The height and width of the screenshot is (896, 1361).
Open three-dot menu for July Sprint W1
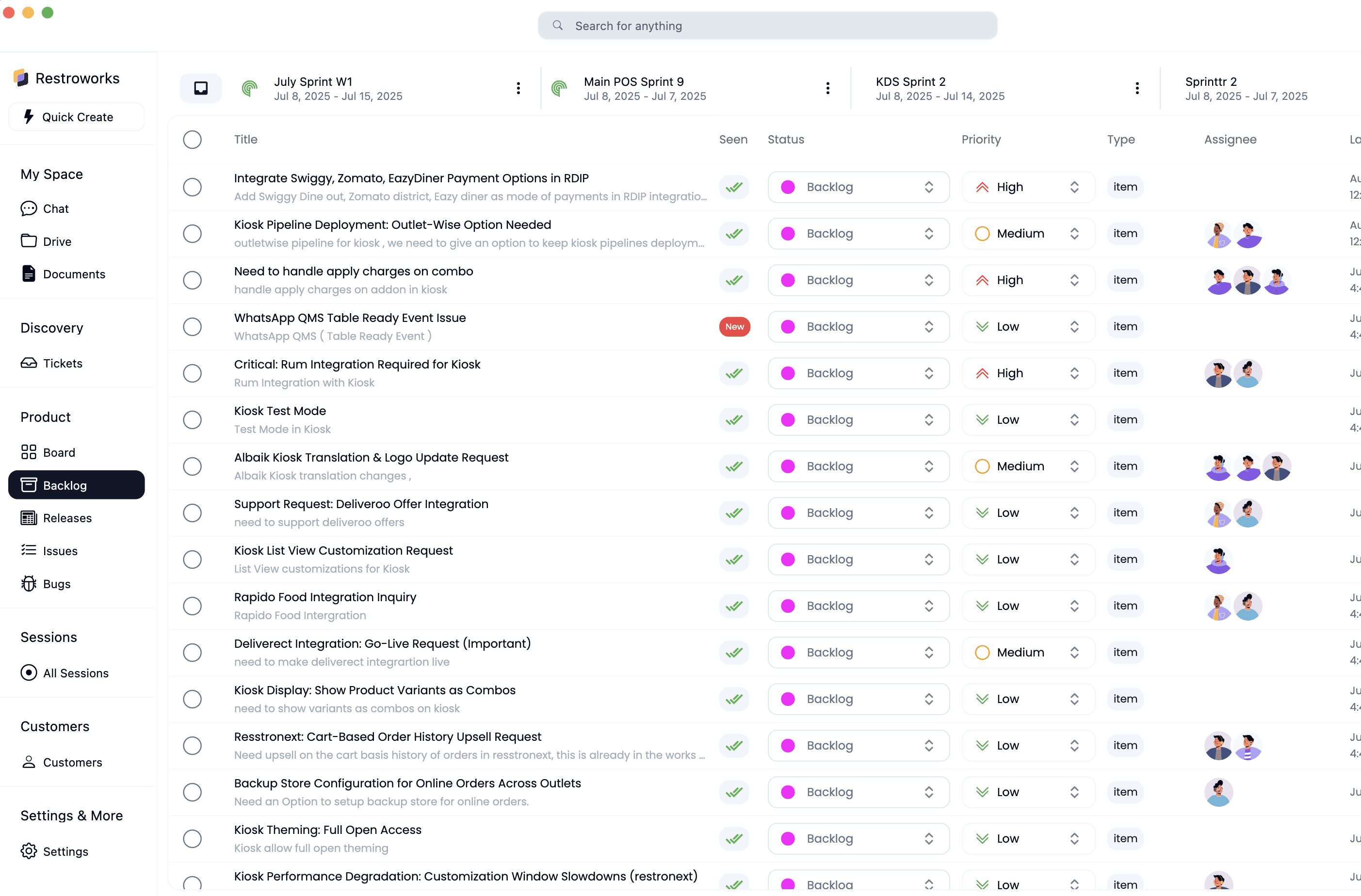click(518, 88)
